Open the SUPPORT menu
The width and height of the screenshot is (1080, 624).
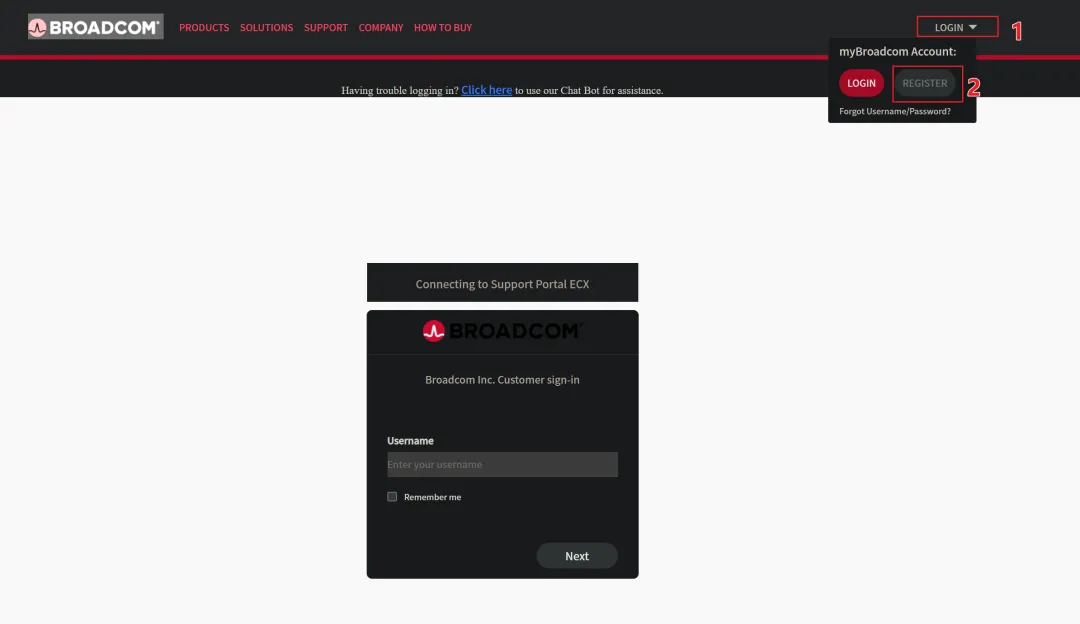(x=326, y=28)
